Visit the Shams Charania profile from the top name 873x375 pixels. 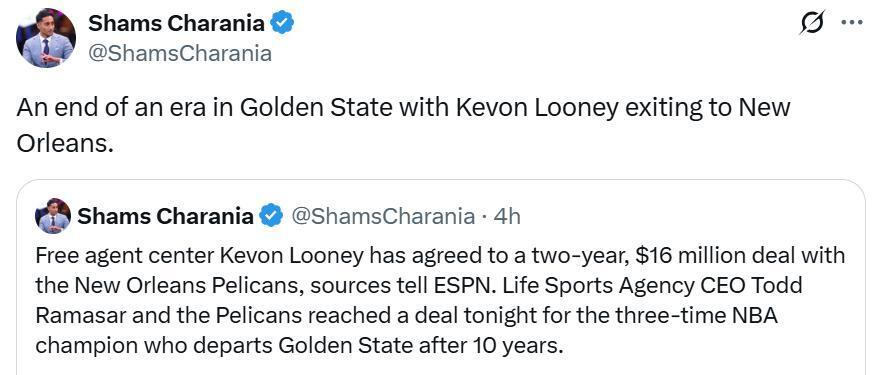[176, 23]
